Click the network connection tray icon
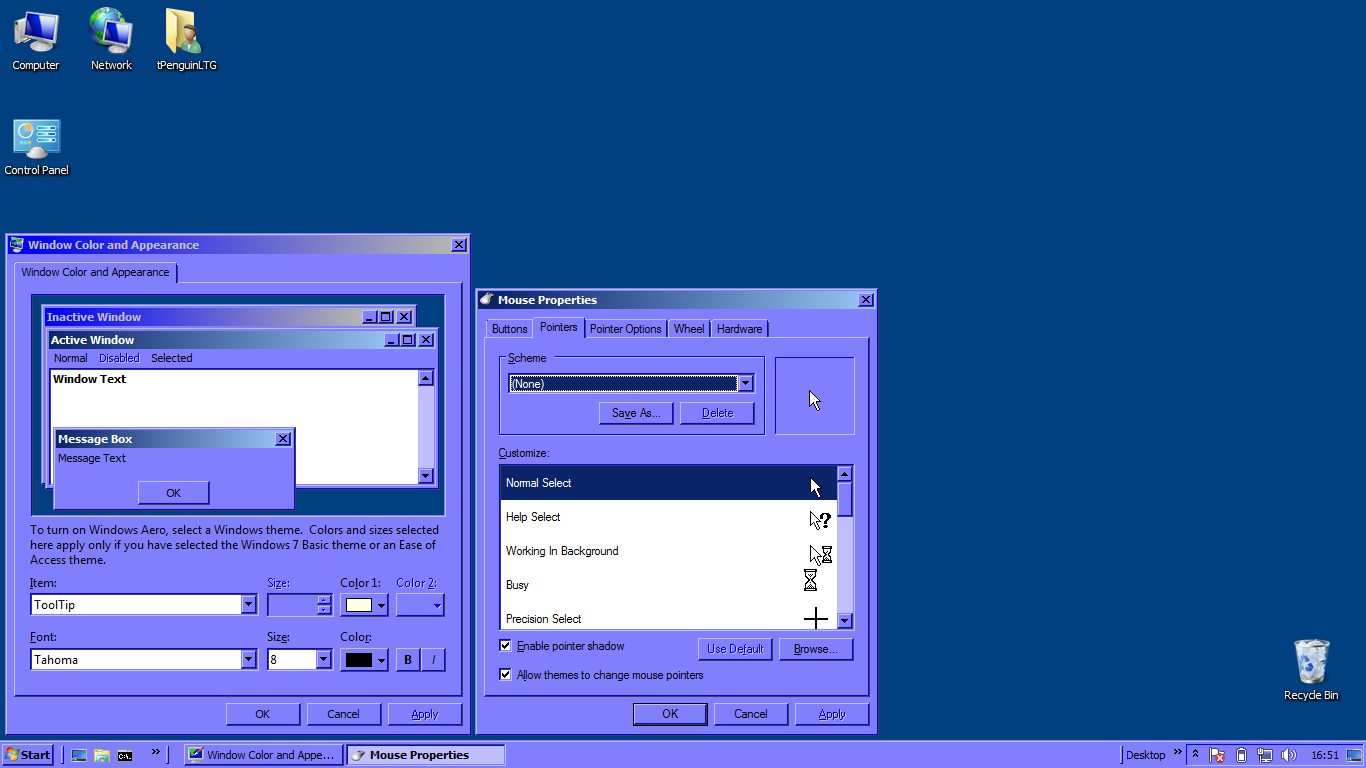Image resolution: width=1366 pixels, height=768 pixels. tap(1265, 755)
